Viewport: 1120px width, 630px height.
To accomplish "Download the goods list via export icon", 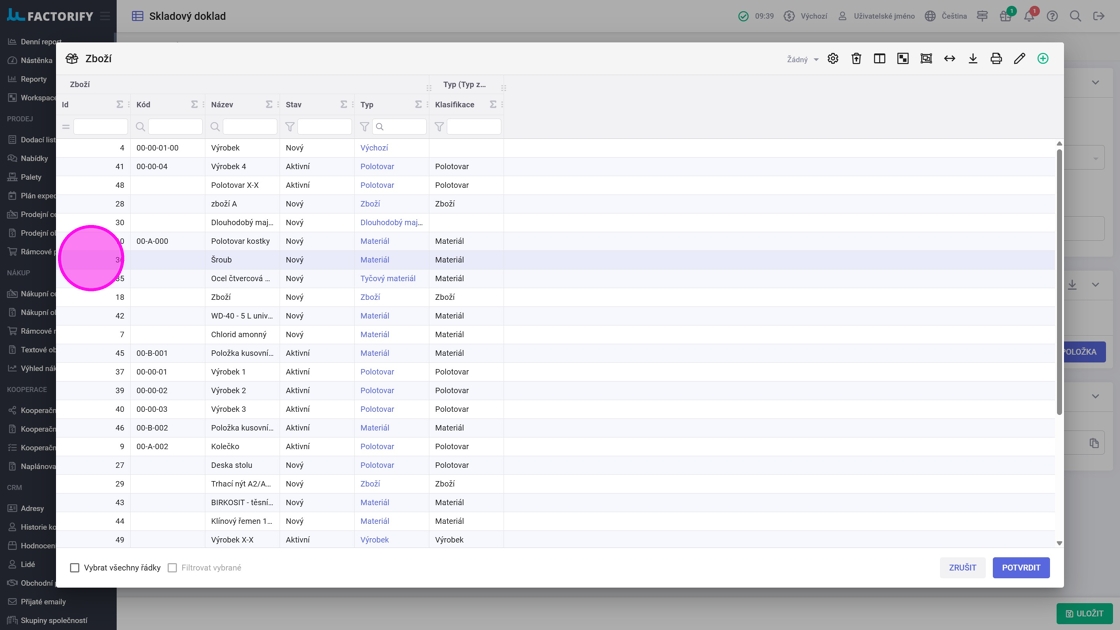I will [973, 59].
